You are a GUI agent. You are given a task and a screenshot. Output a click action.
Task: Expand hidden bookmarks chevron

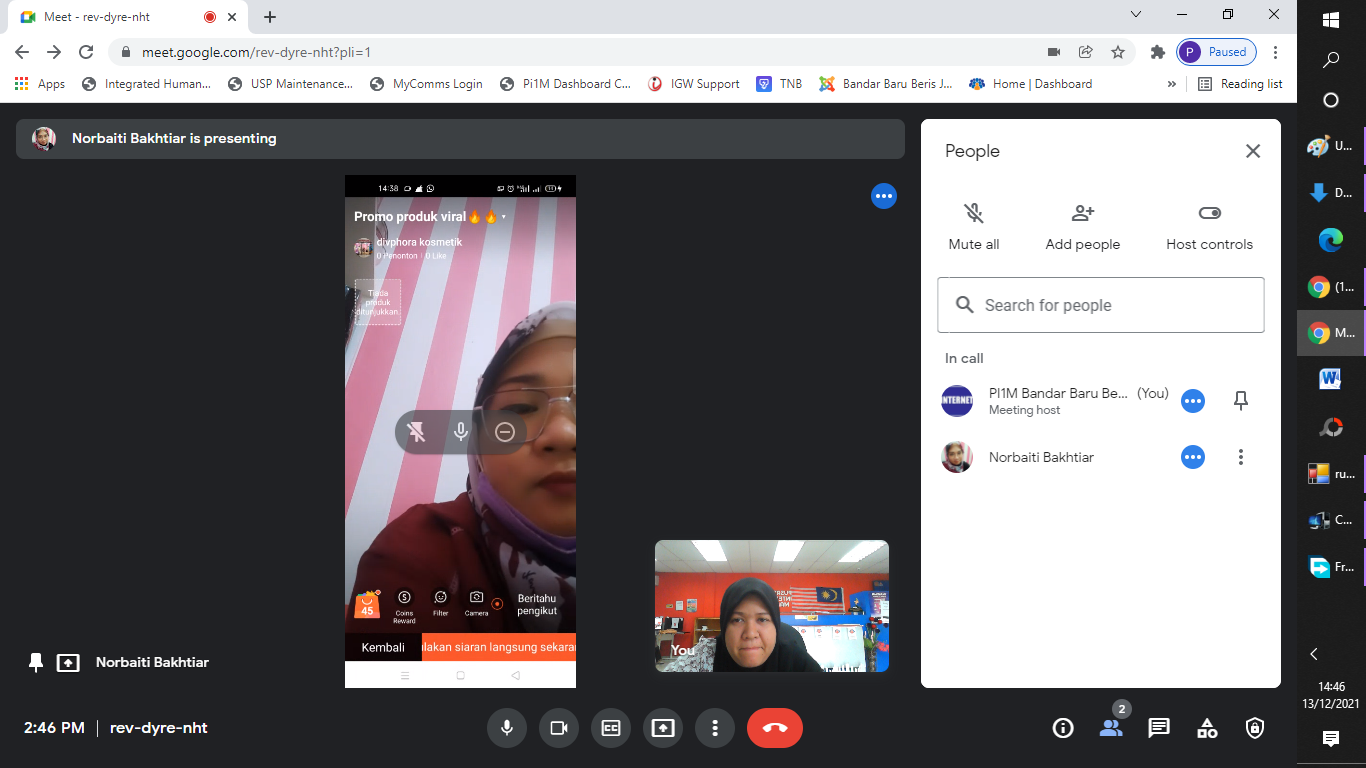click(x=1172, y=84)
